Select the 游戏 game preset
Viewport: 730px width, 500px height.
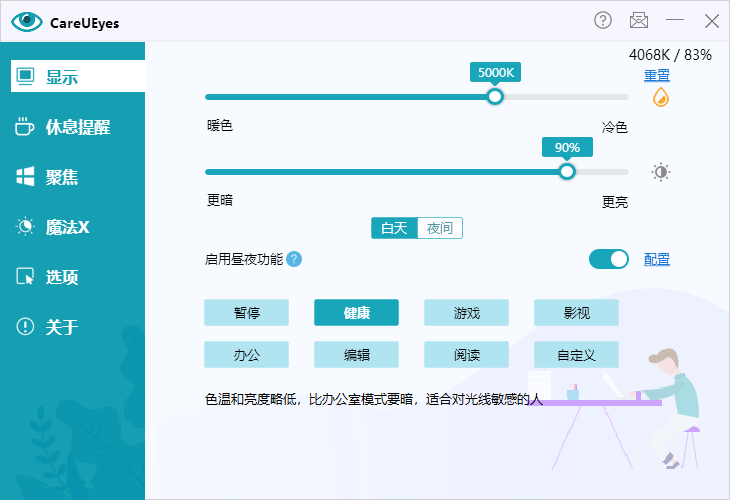(x=466, y=313)
